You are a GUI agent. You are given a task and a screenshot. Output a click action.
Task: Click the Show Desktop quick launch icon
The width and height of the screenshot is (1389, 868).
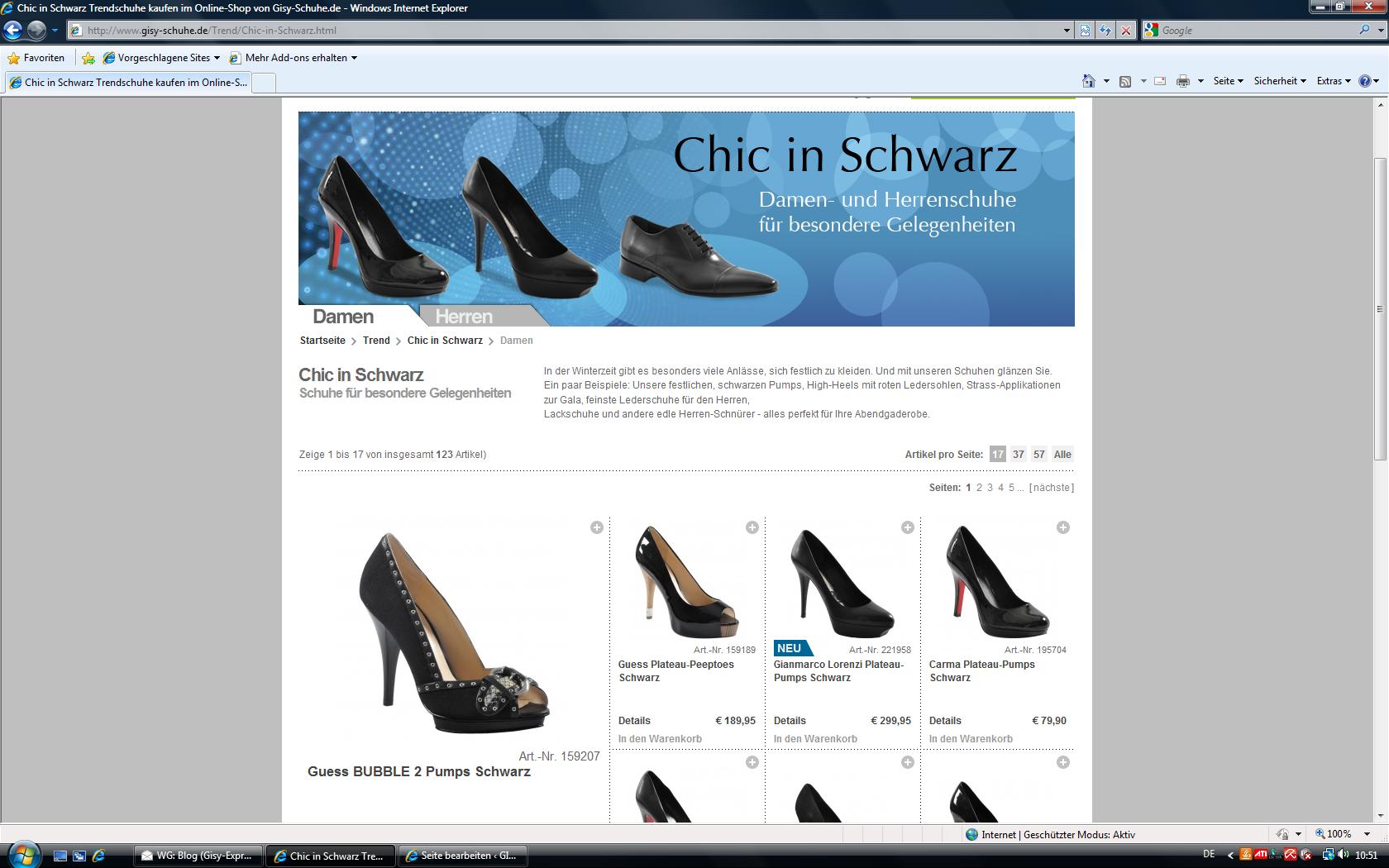pos(60,856)
